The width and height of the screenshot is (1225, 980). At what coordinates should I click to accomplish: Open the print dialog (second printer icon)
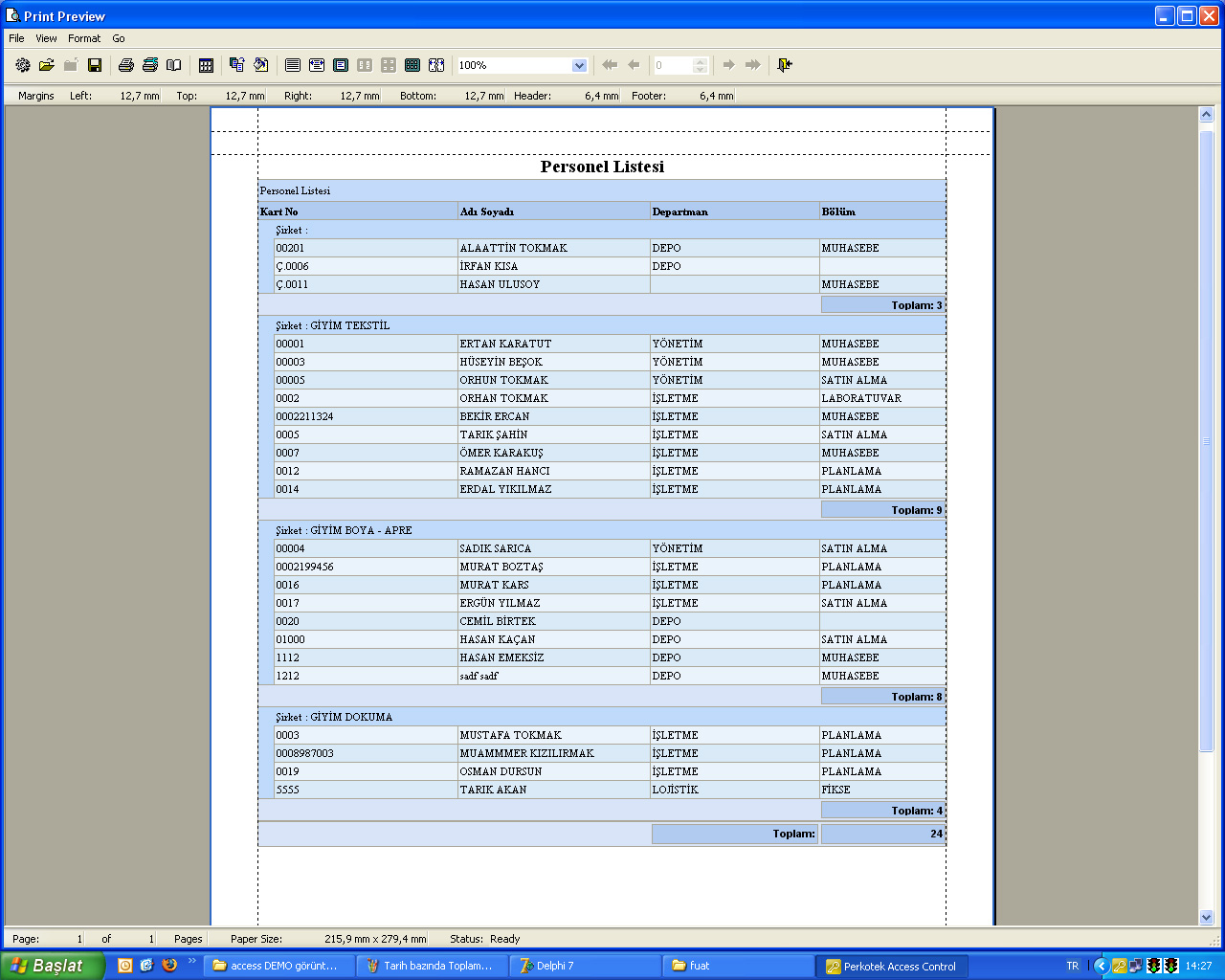click(149, 65)
